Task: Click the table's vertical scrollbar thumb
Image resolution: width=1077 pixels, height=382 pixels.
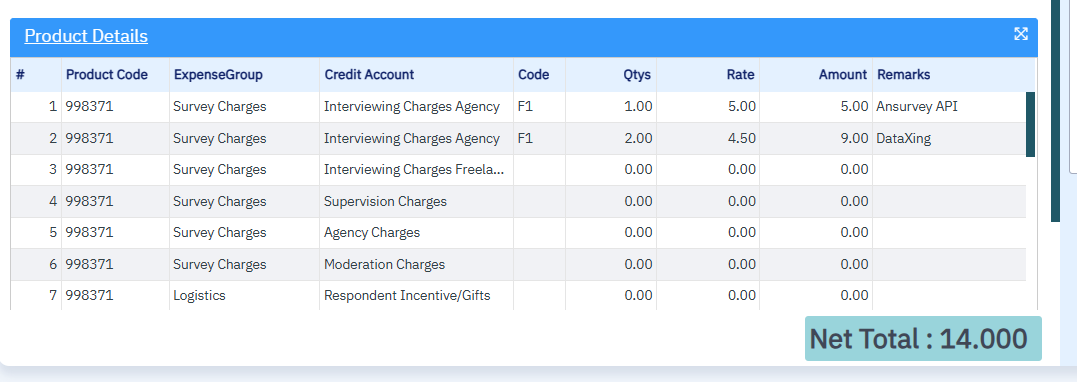Action: coord(1030,124)
